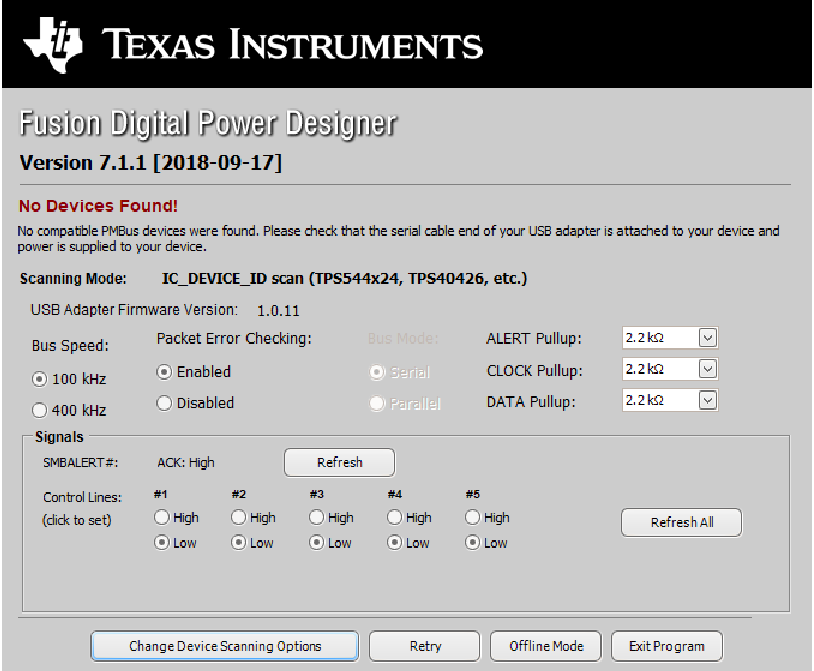814x671 pixels.
Task: Click the 'CLOCK Pullup:' label
Action: tap(534, 371)
